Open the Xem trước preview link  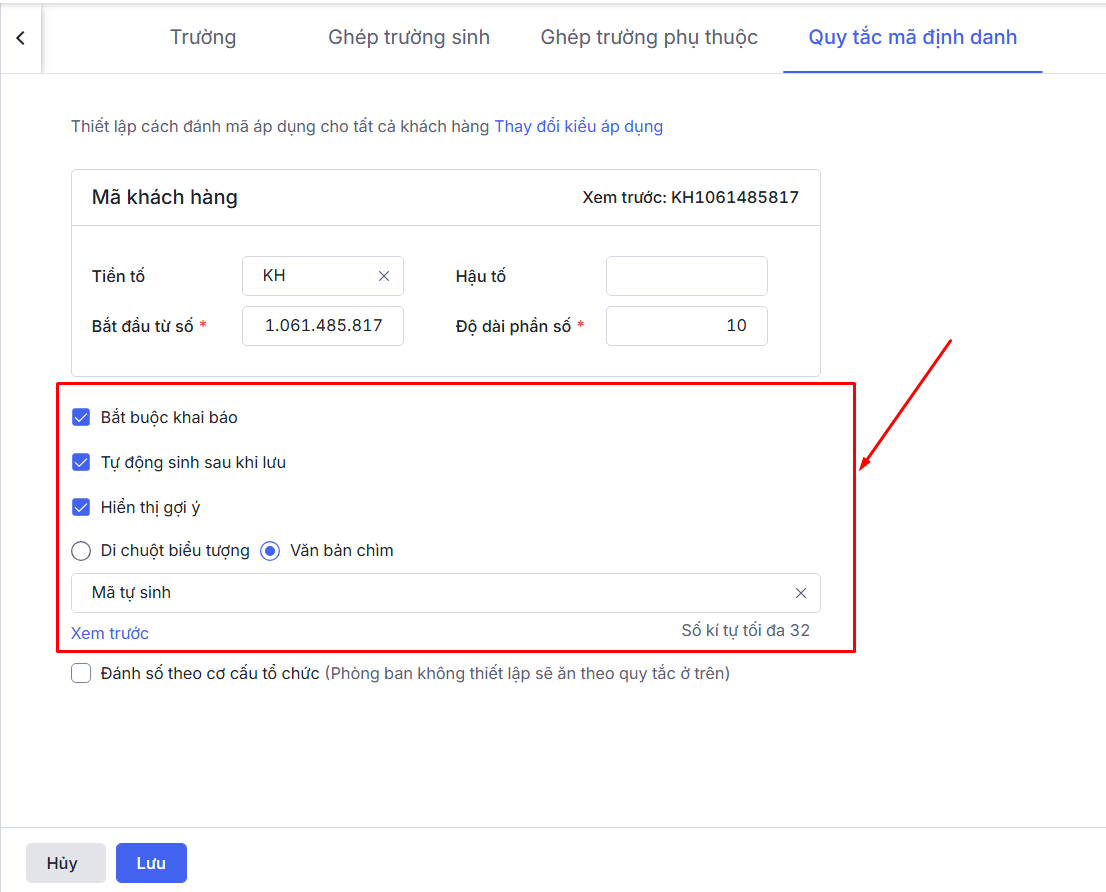pyautogui.click(x=110, y=633)
